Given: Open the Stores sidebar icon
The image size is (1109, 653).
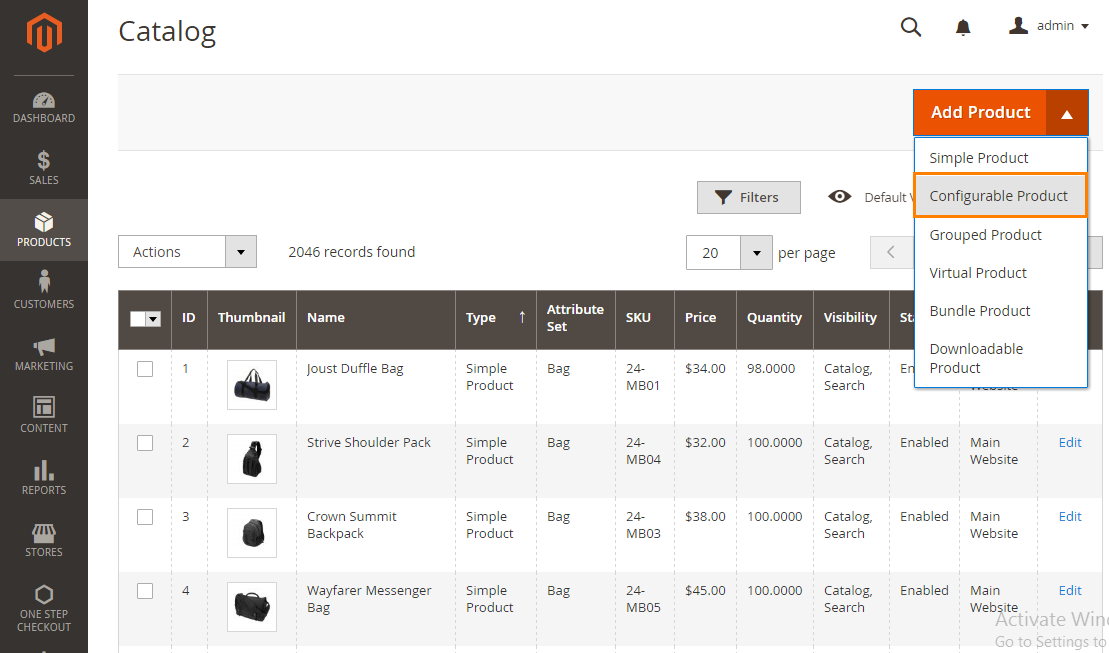Looking at the screenshot, I should tap(44, 532).
